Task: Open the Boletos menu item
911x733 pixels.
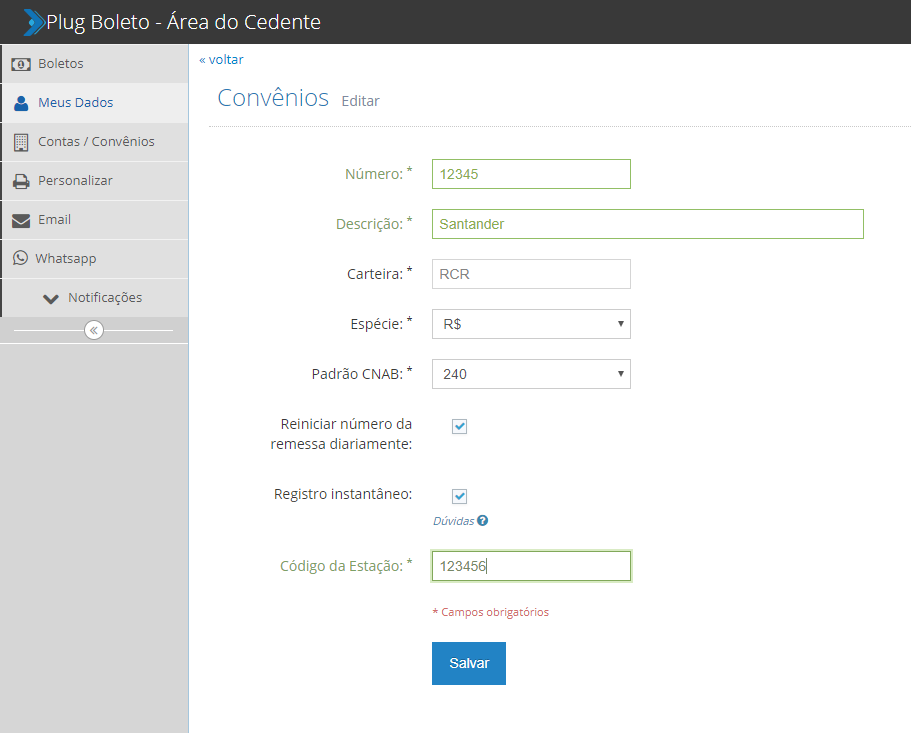Action: click(x=95, y=63)
